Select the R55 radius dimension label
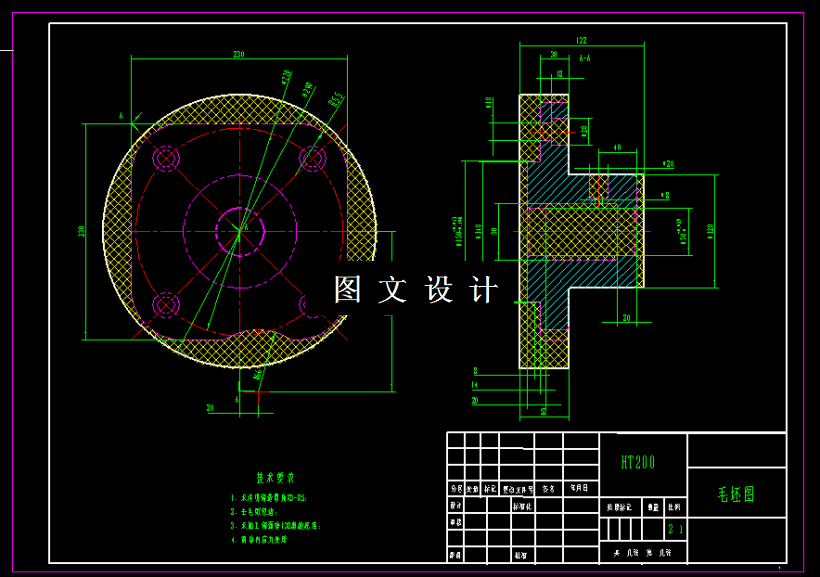The width and height of the screenshot is (820, 577). pos(336,99)
